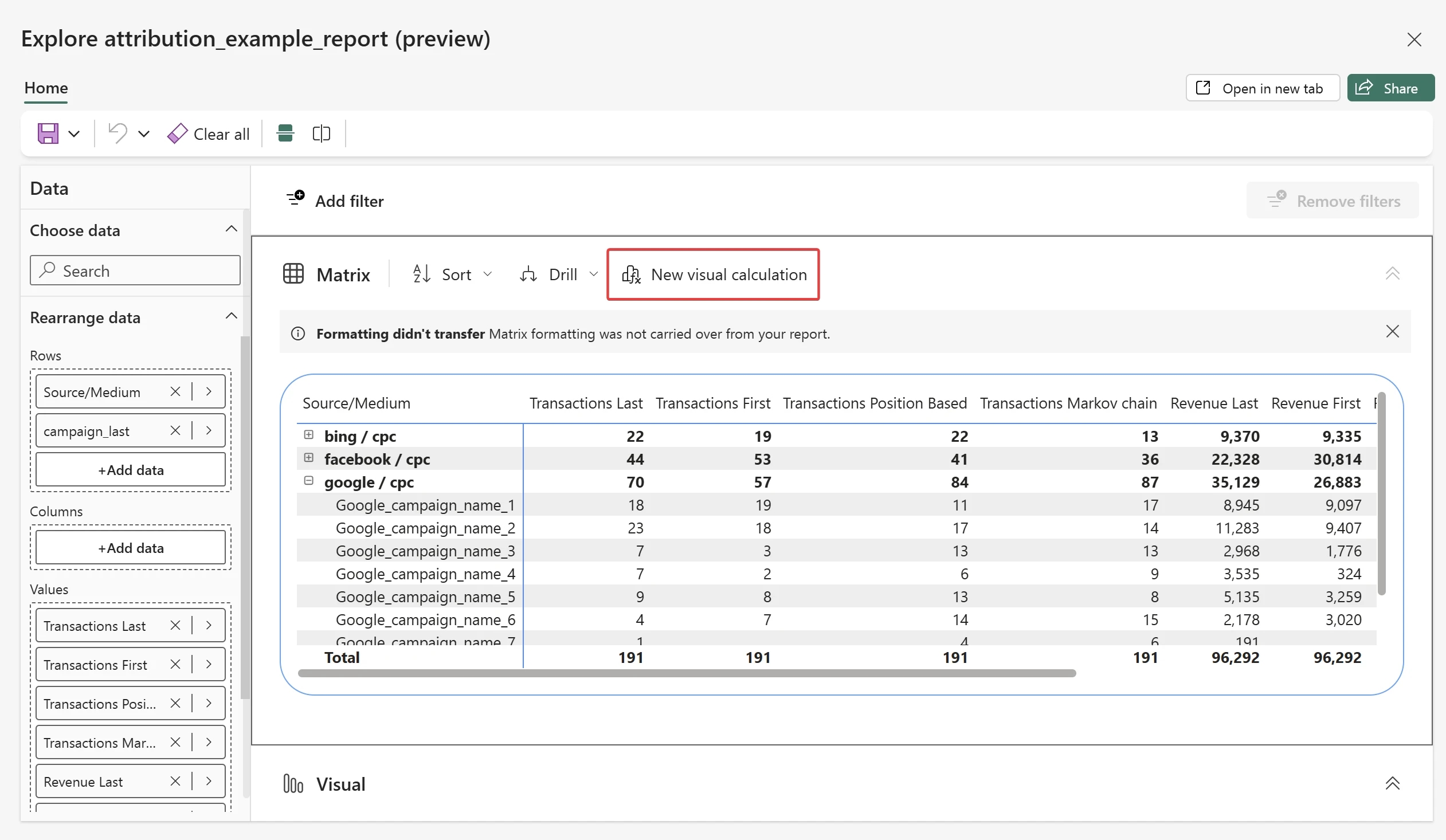Open Revenue Last field options chevron

click(209, 782)
